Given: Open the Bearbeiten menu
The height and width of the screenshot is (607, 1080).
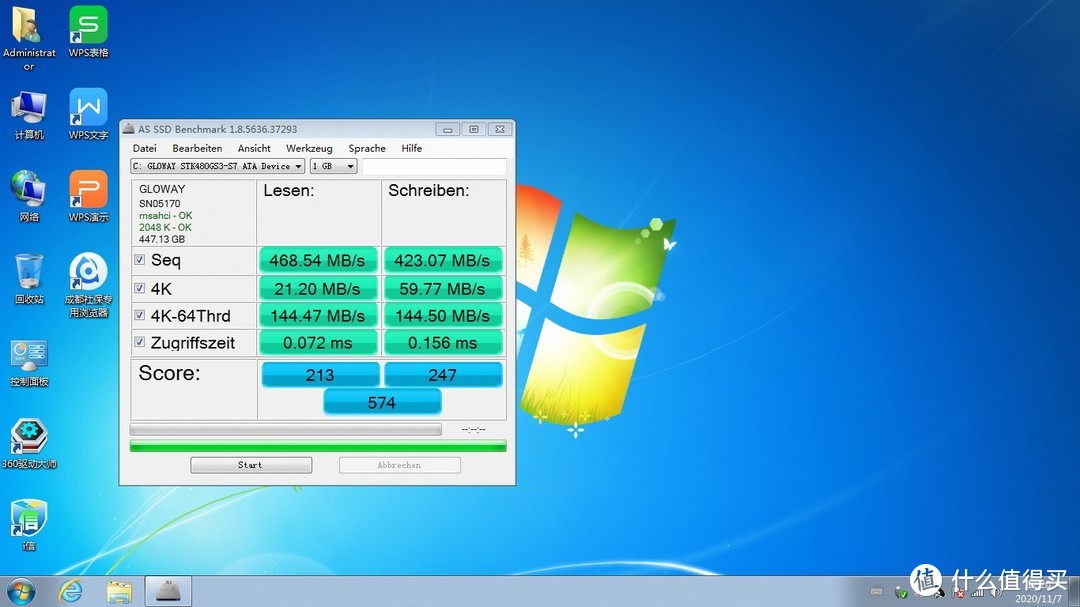Looking at the screenshot, I should (197, 148).
